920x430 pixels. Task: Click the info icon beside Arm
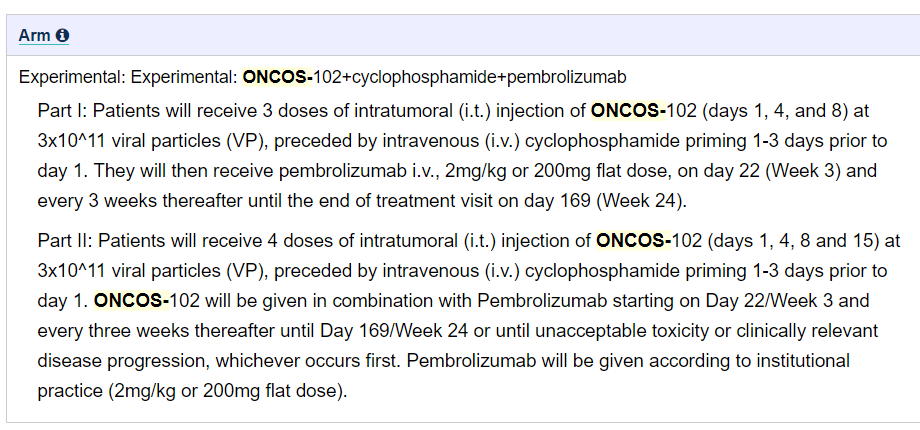tap(62, 35)
